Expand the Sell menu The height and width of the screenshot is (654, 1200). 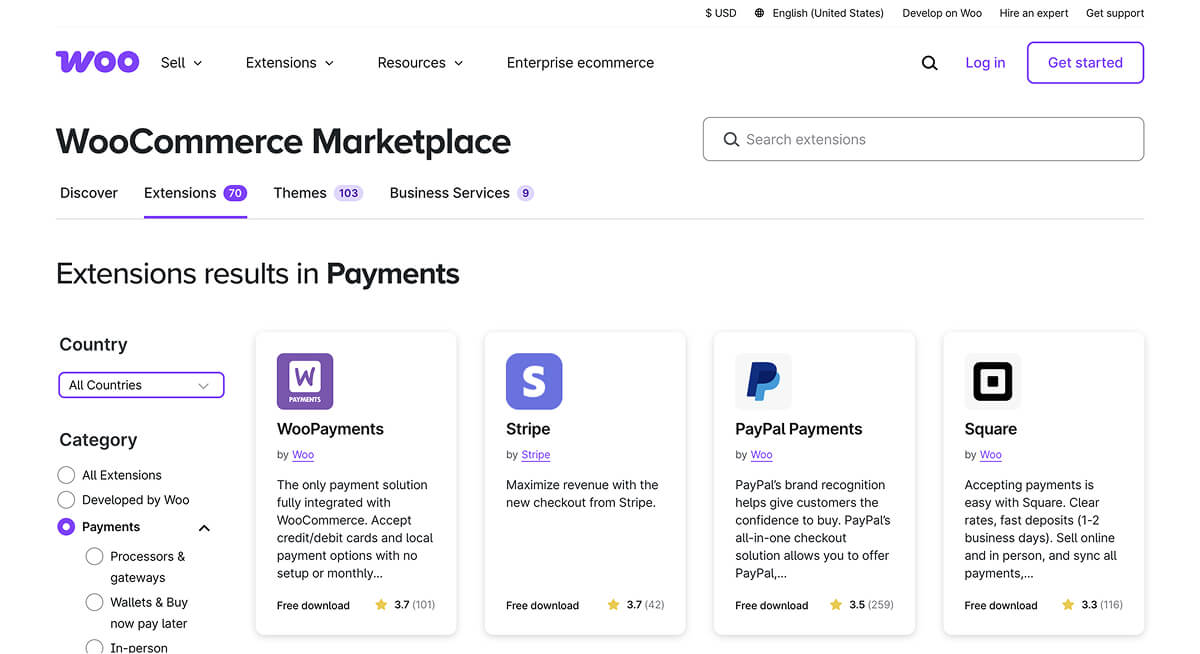pyautogui.click(x=181, y=63)
